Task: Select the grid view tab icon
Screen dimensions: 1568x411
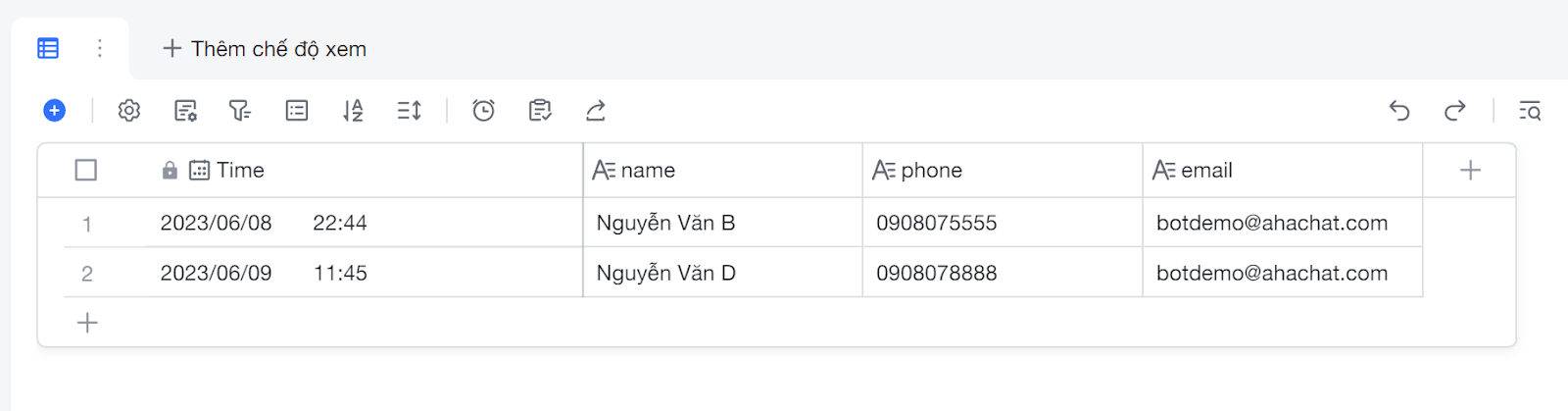Action: [48, 48]
